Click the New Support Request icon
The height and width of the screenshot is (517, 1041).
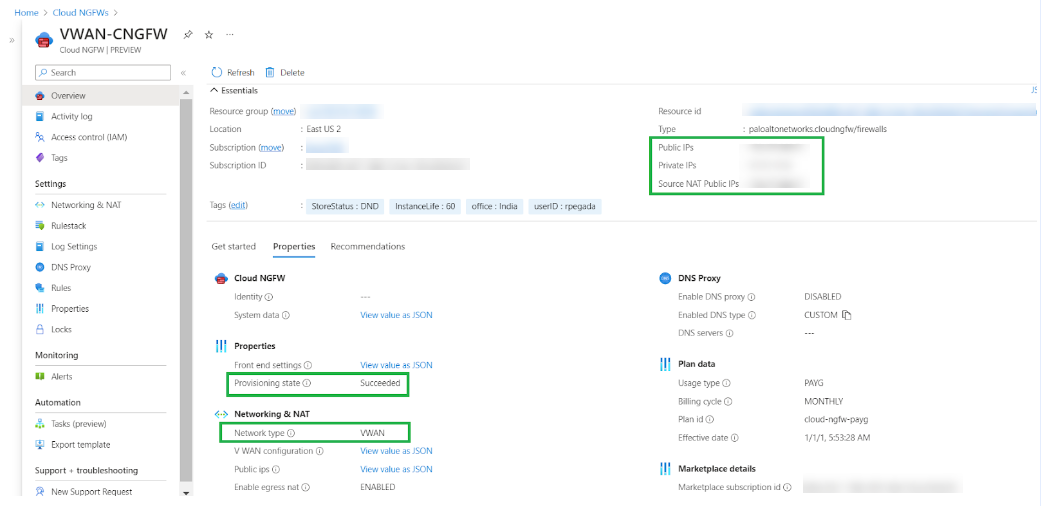click(x=39, y=492)
